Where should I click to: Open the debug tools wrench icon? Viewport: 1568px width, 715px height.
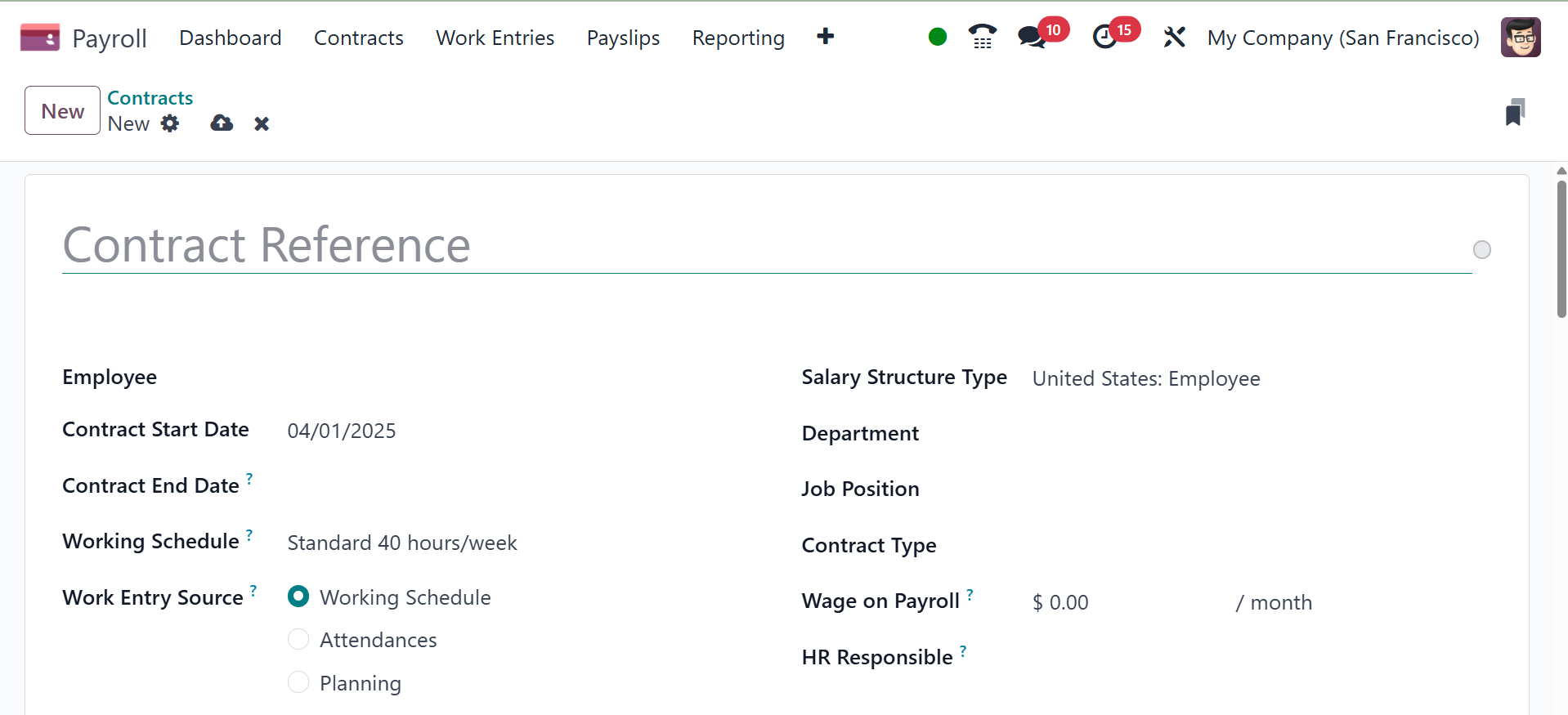point(1174,38)
